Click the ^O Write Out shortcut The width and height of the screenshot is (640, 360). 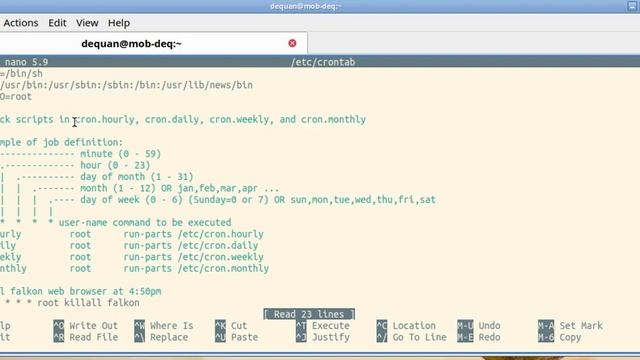[x=86, y=326]
